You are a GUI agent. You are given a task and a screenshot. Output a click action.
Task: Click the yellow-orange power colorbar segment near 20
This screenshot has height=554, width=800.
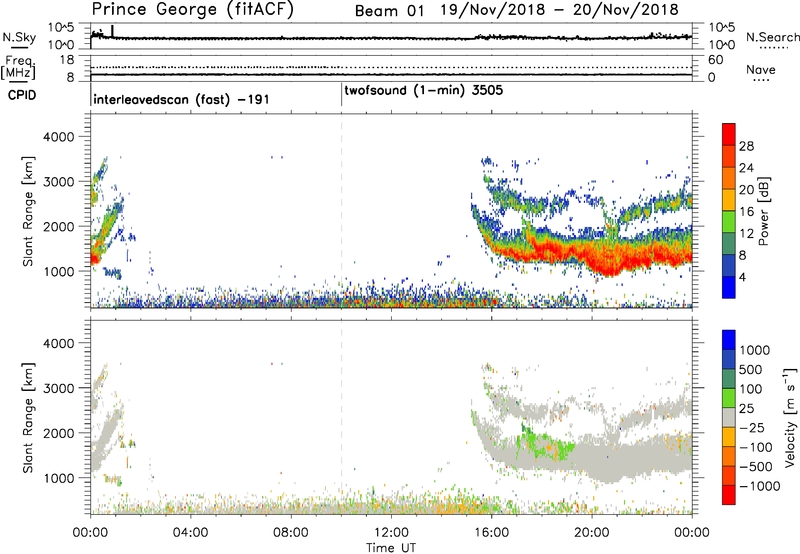click(729, 200)
